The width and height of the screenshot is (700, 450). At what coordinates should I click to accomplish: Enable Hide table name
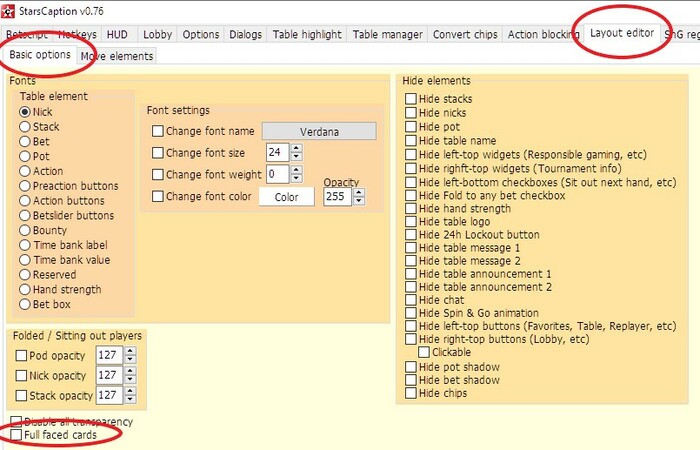click(x=411, y=141)
